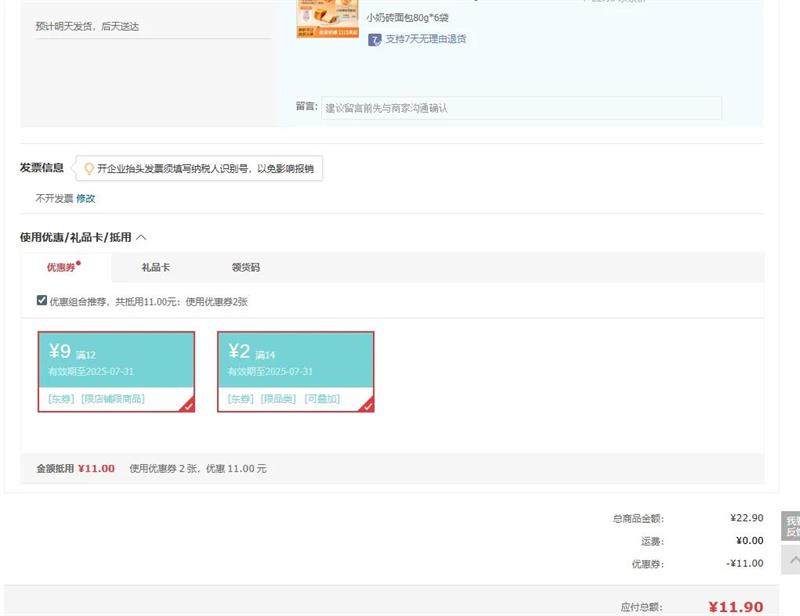800x616 pixels.
Task: Click the 修改 invoice link
Action: tap(86, 199)
